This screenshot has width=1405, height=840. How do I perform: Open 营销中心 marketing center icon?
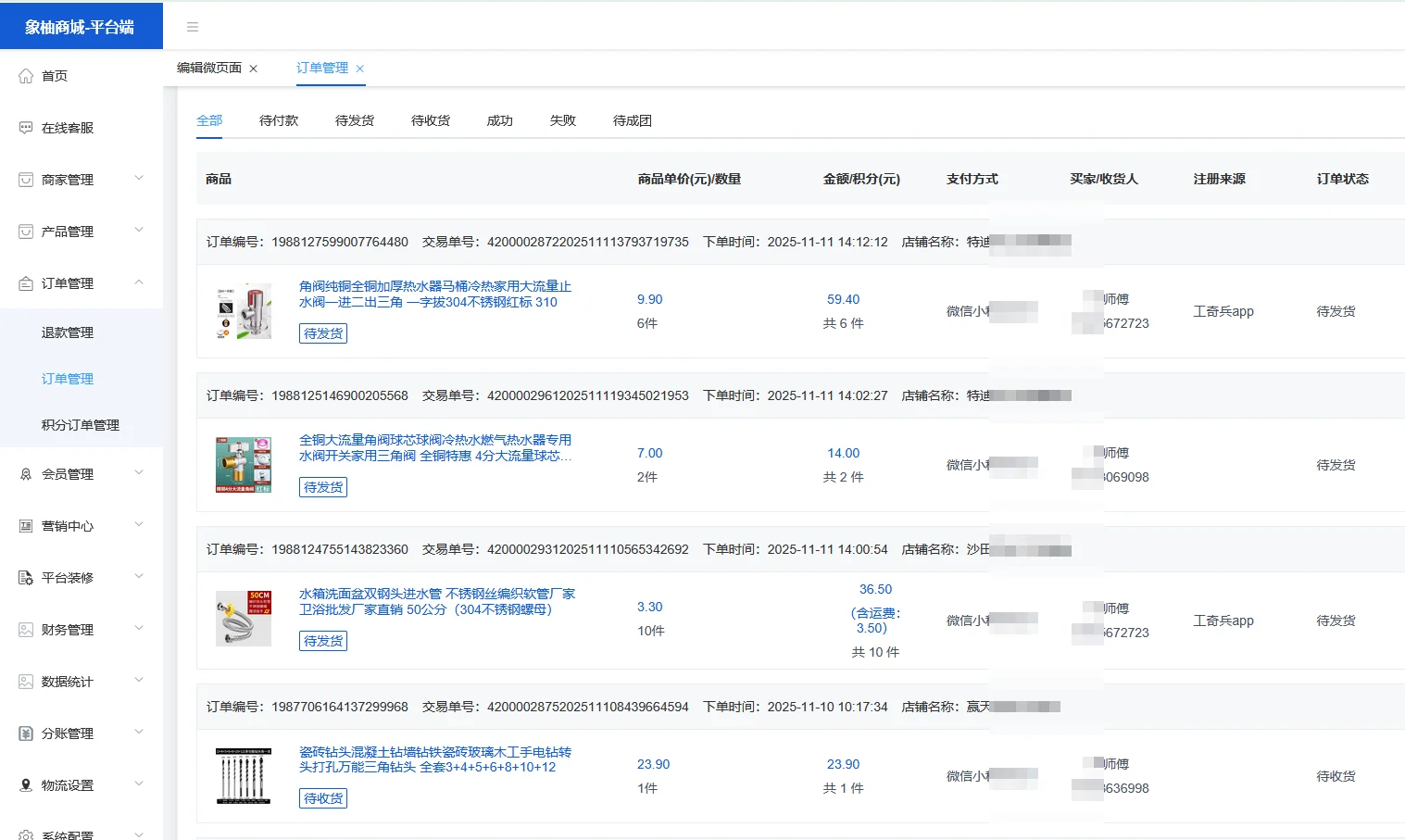[27, 525]
